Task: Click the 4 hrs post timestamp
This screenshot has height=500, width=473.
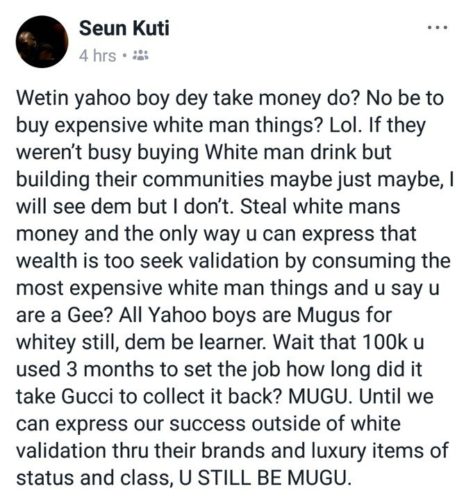Action: point(97,56)
